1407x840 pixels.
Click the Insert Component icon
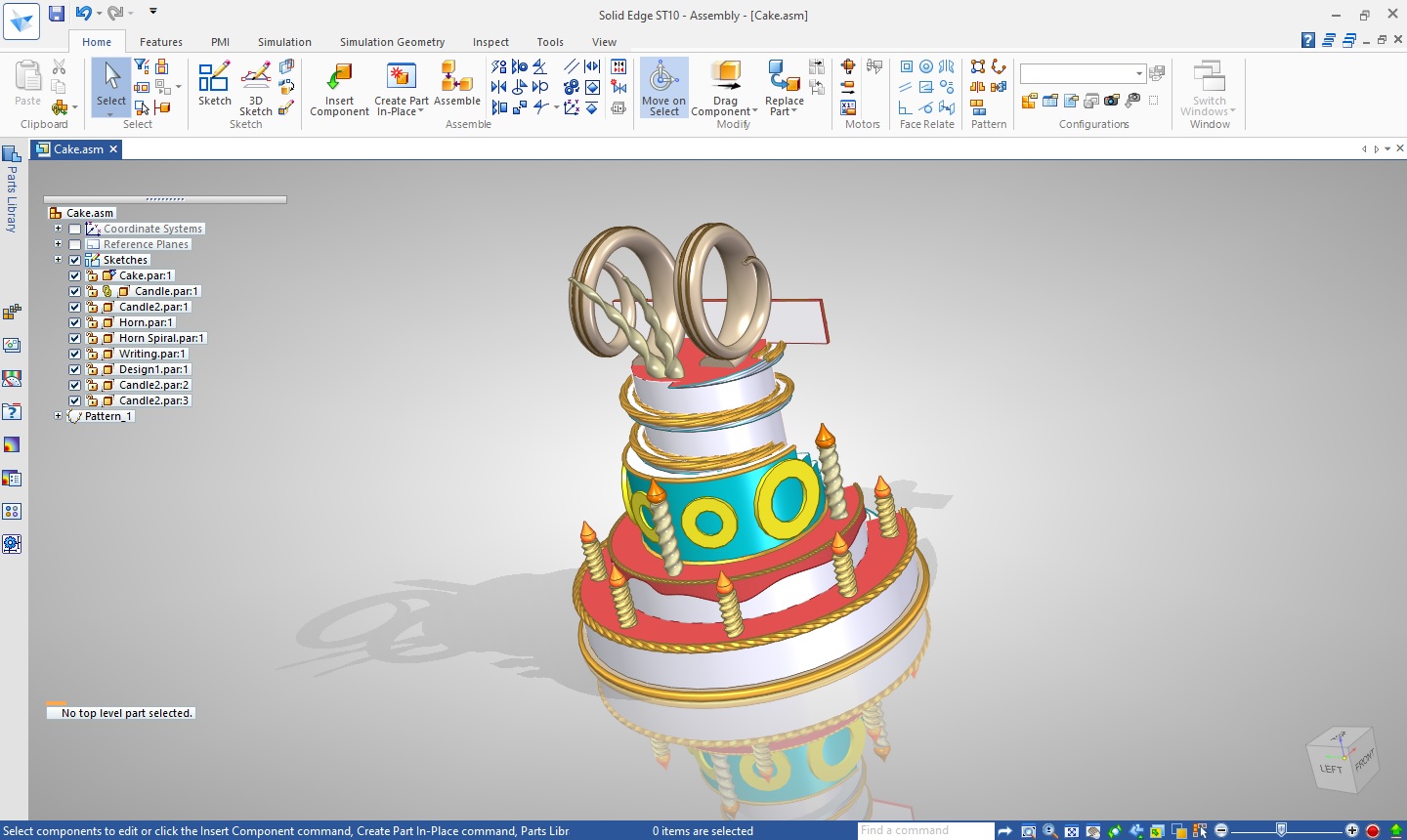coord(339,78)
